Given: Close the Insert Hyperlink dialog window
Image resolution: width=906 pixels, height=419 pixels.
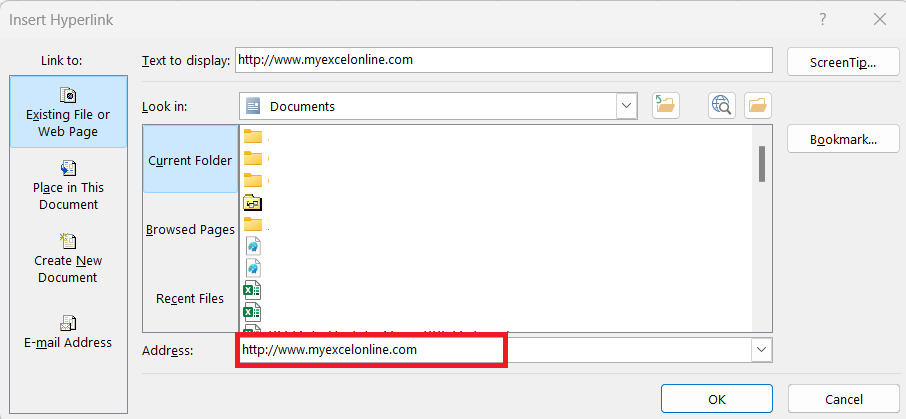Looking at the screenshot, I should coord(880,20).
